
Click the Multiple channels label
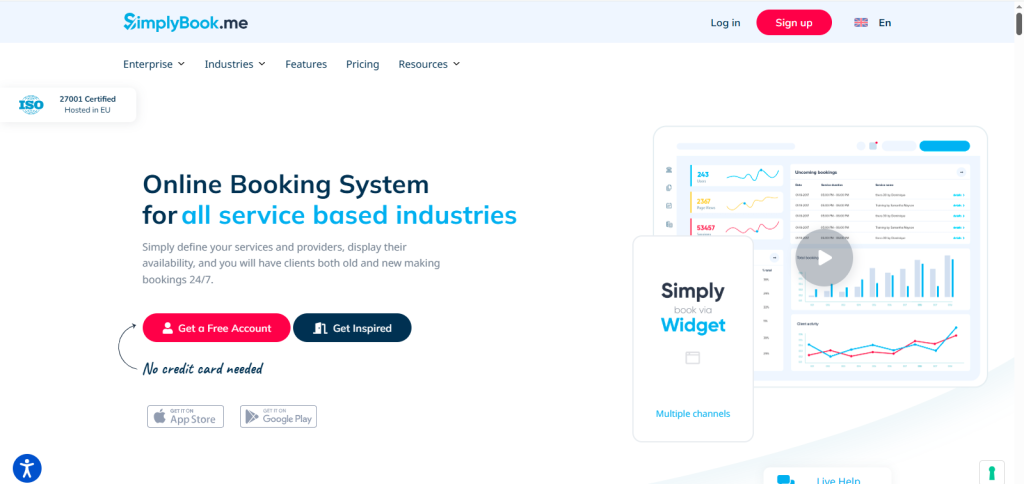[x=693, y=413]
